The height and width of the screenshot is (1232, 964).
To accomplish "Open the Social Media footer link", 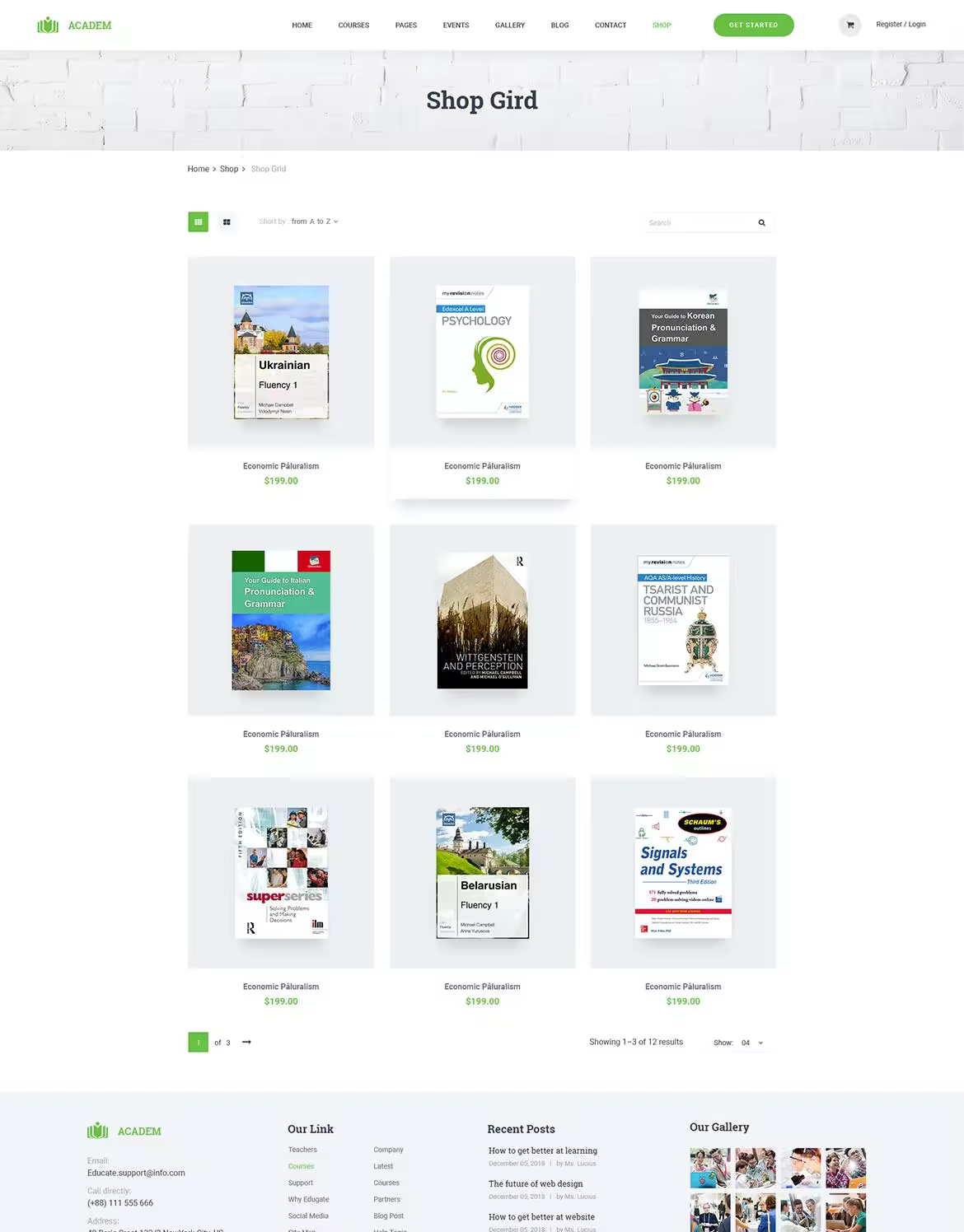I will 308,1216.
